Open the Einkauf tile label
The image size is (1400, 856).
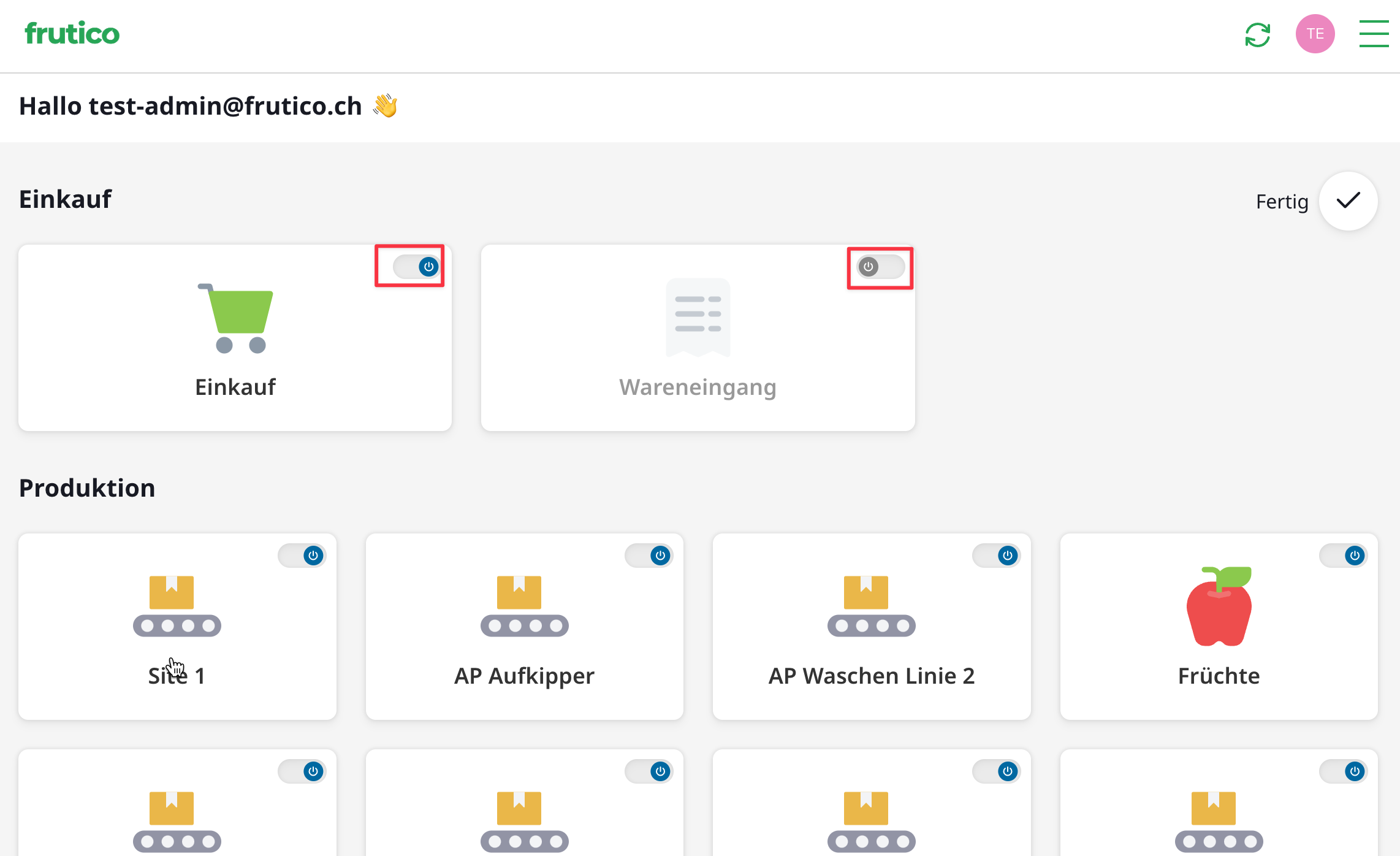pyautogui.click(x=235, y=387)
